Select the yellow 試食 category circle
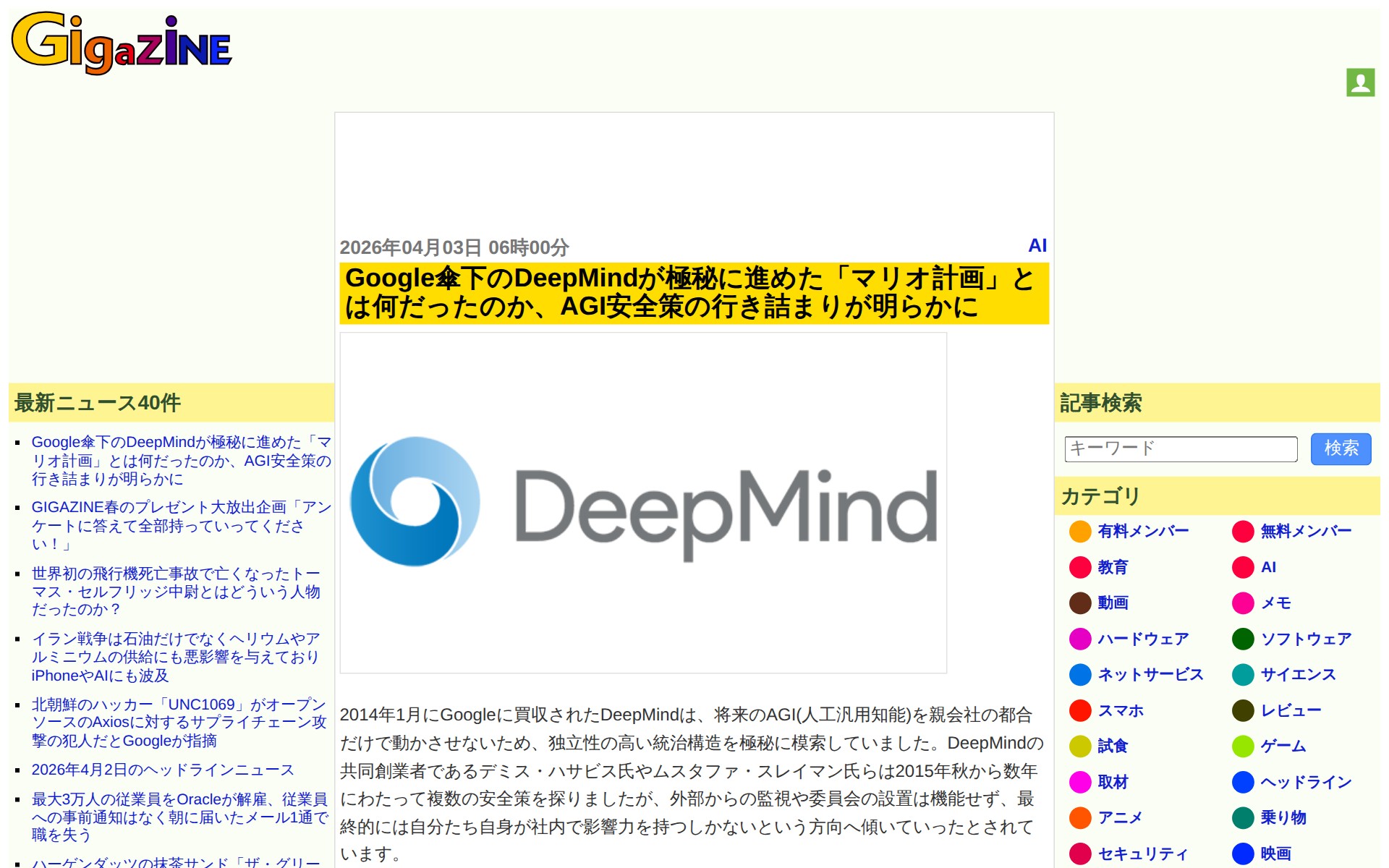The width and height of the screenshot is (1389, 868). (x=1080, y=746)
